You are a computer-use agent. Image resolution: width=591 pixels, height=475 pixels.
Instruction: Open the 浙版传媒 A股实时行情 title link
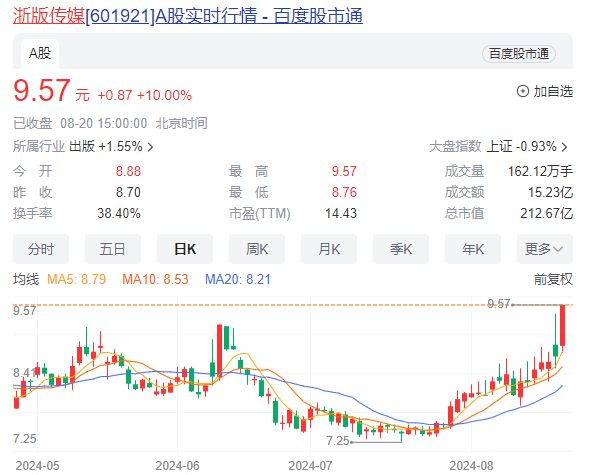pos(188,16)
